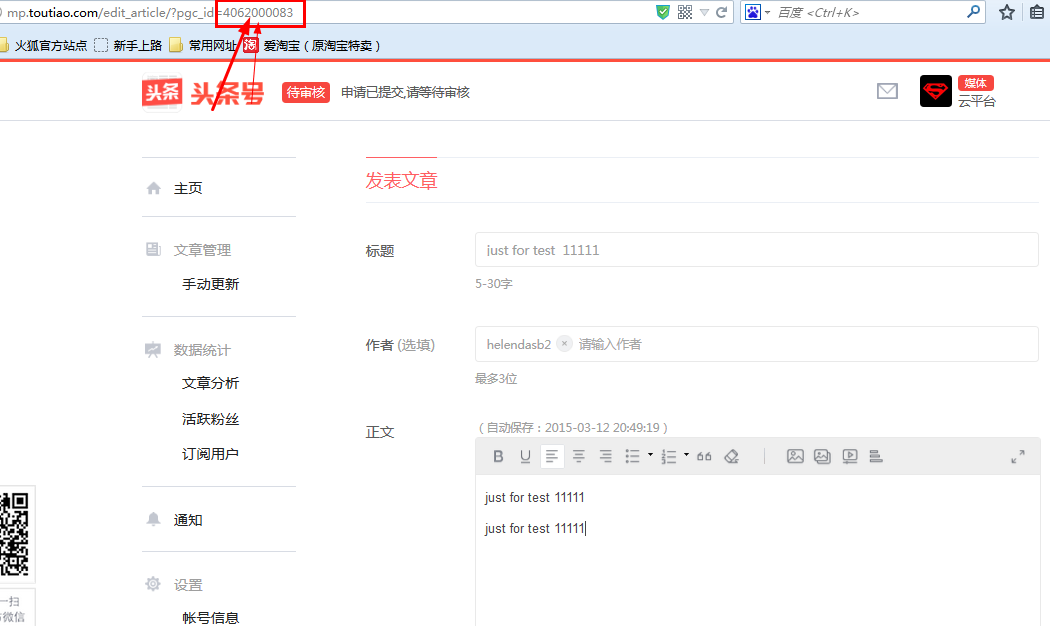
Task: Open 常用网址 bookmark folder
Action: pos(204,46)
